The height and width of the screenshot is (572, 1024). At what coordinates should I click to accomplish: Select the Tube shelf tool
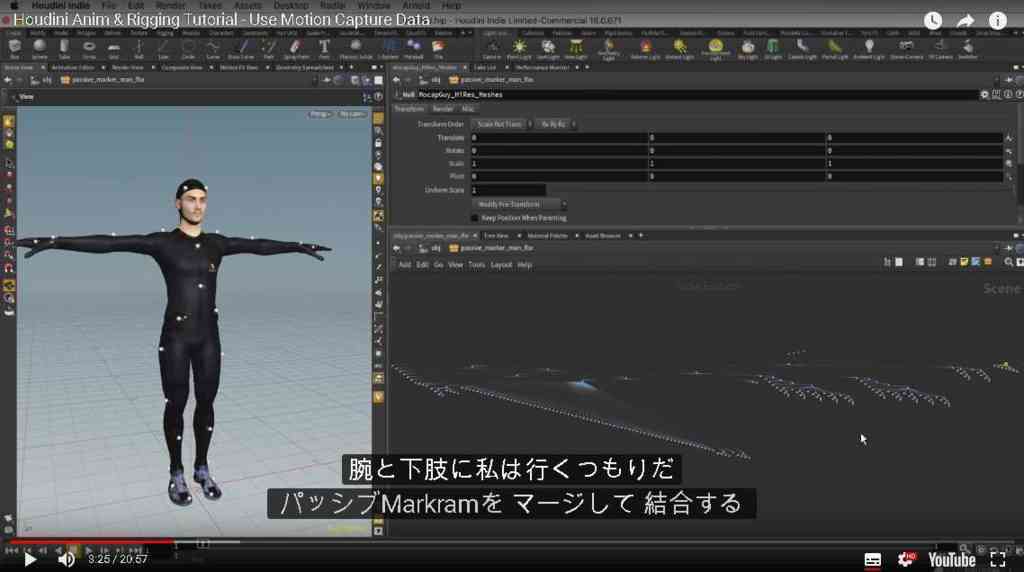pyautogui.click(x=64, y=48)
